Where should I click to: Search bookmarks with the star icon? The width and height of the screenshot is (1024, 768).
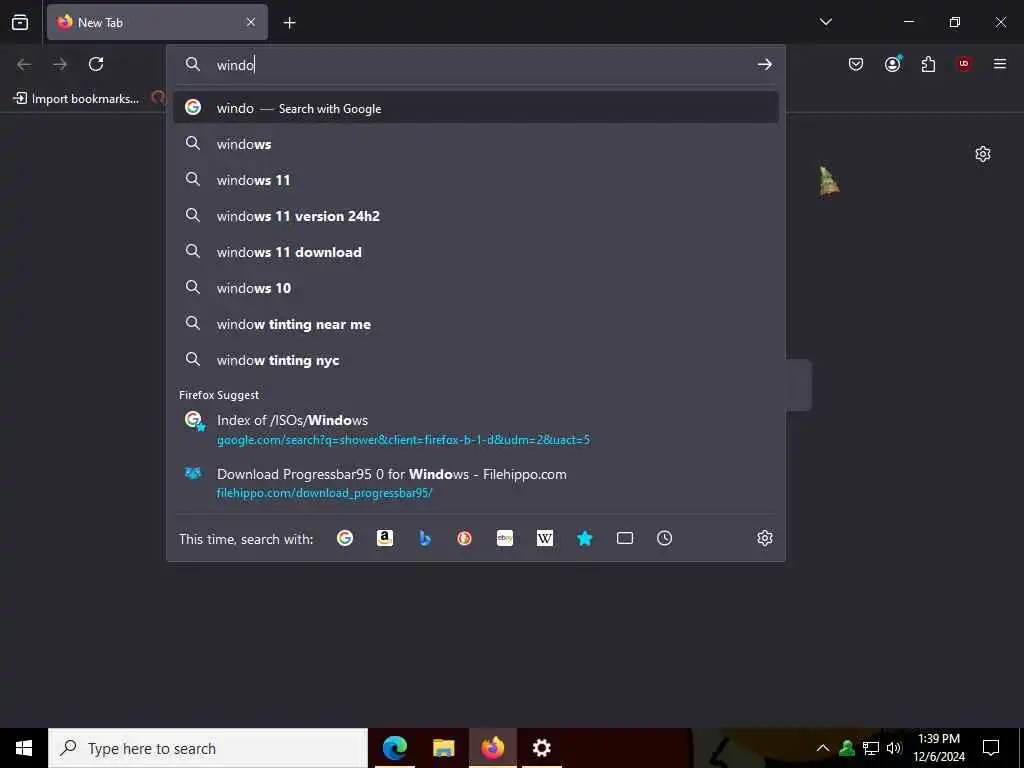click(584, 538)
